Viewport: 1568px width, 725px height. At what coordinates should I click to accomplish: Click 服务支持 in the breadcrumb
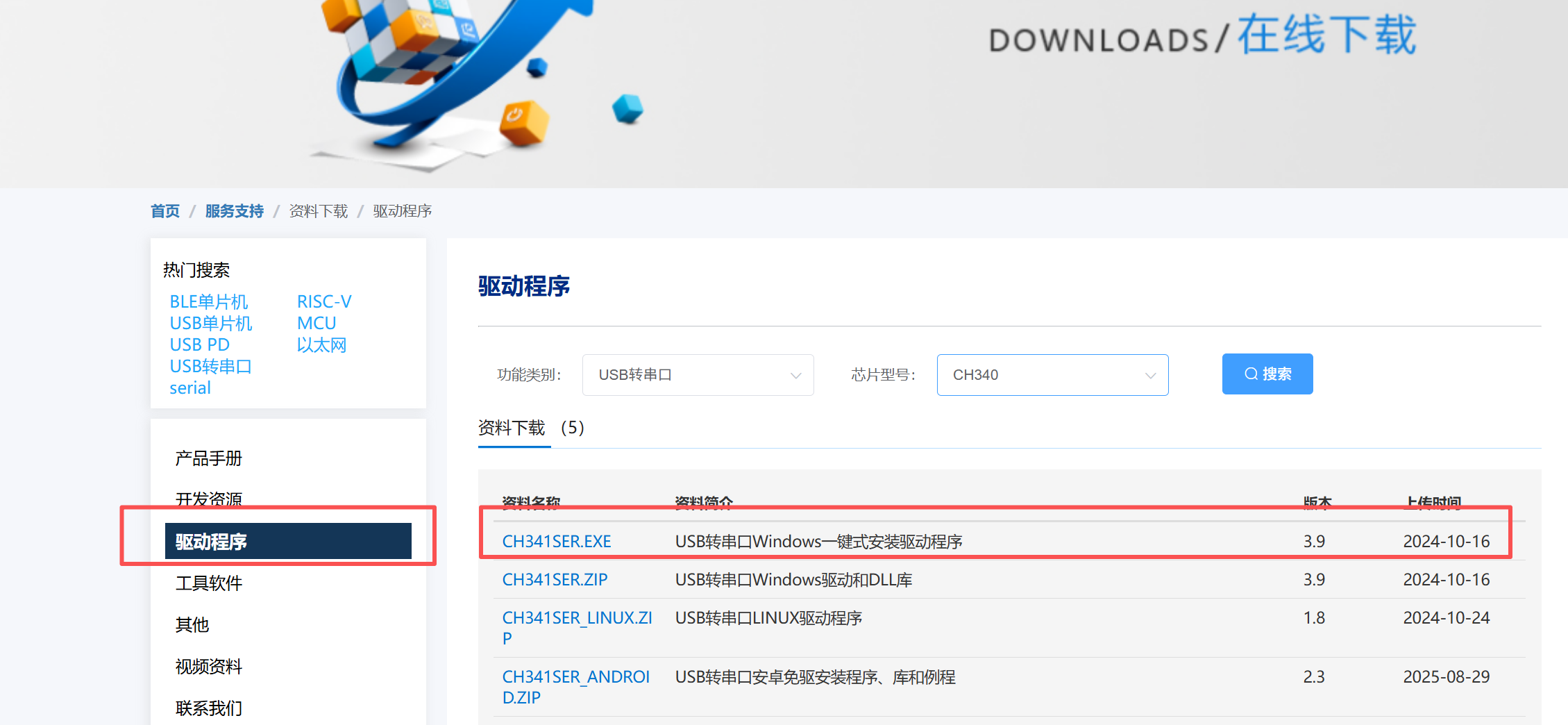(x=234, y=210)
